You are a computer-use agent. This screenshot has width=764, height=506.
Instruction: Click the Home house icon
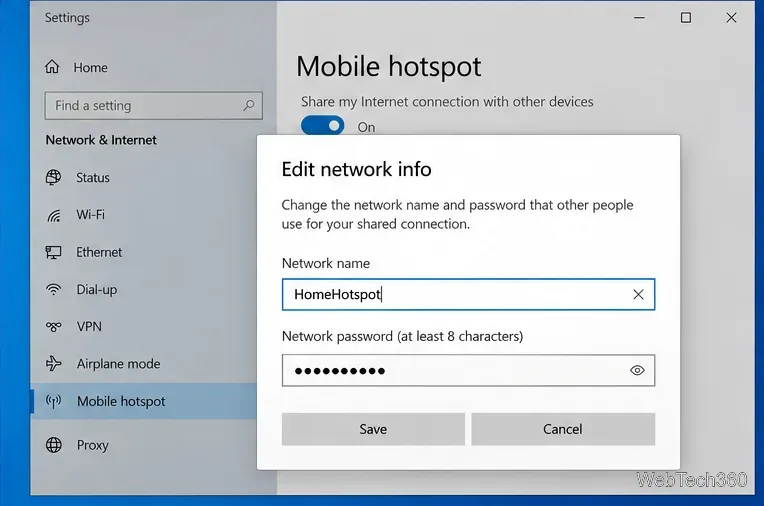click(x=52, y=67)
